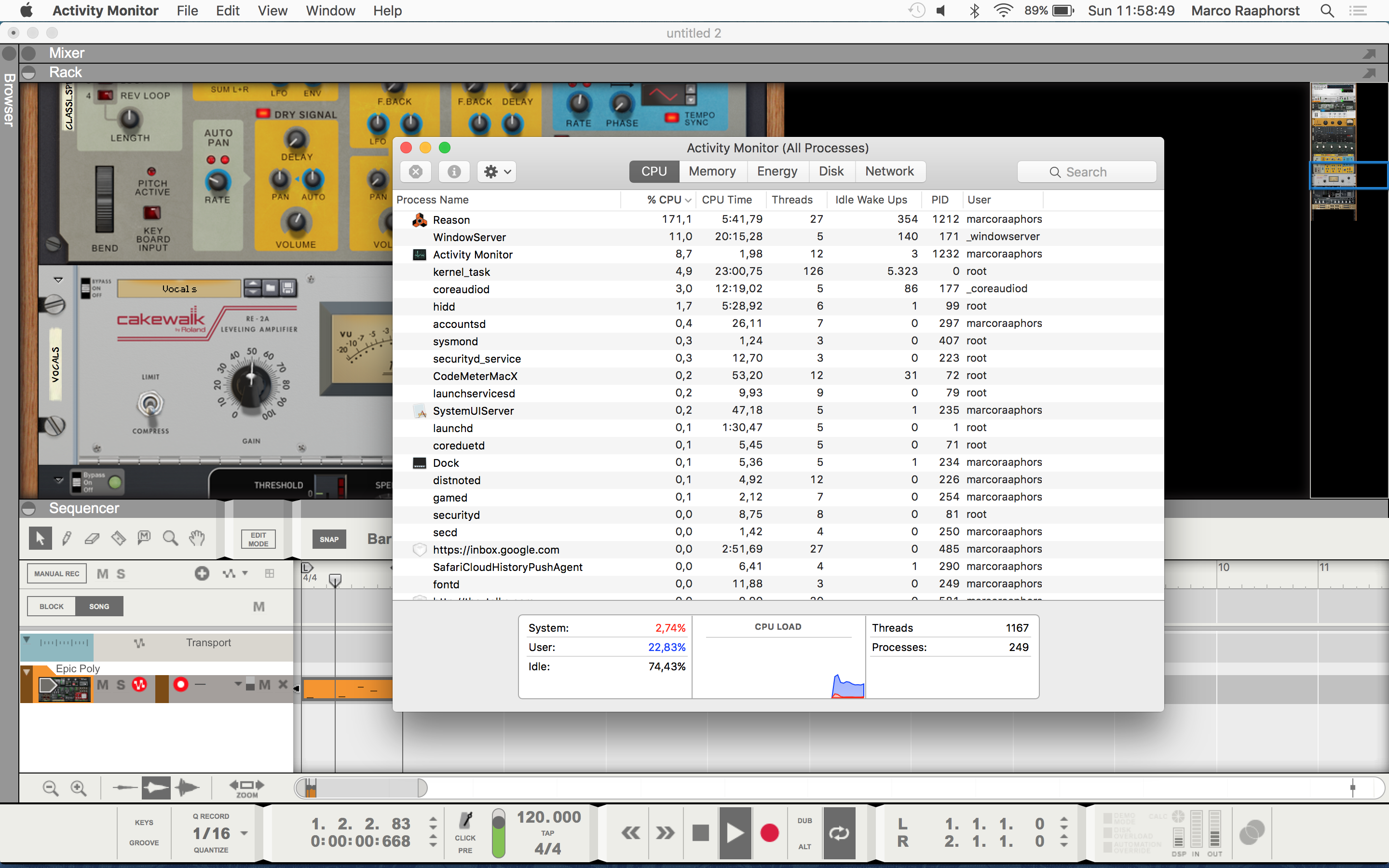Toggle MANUAL REC button
Viewport: 1389px width, 868px height.
pos(57,573)
